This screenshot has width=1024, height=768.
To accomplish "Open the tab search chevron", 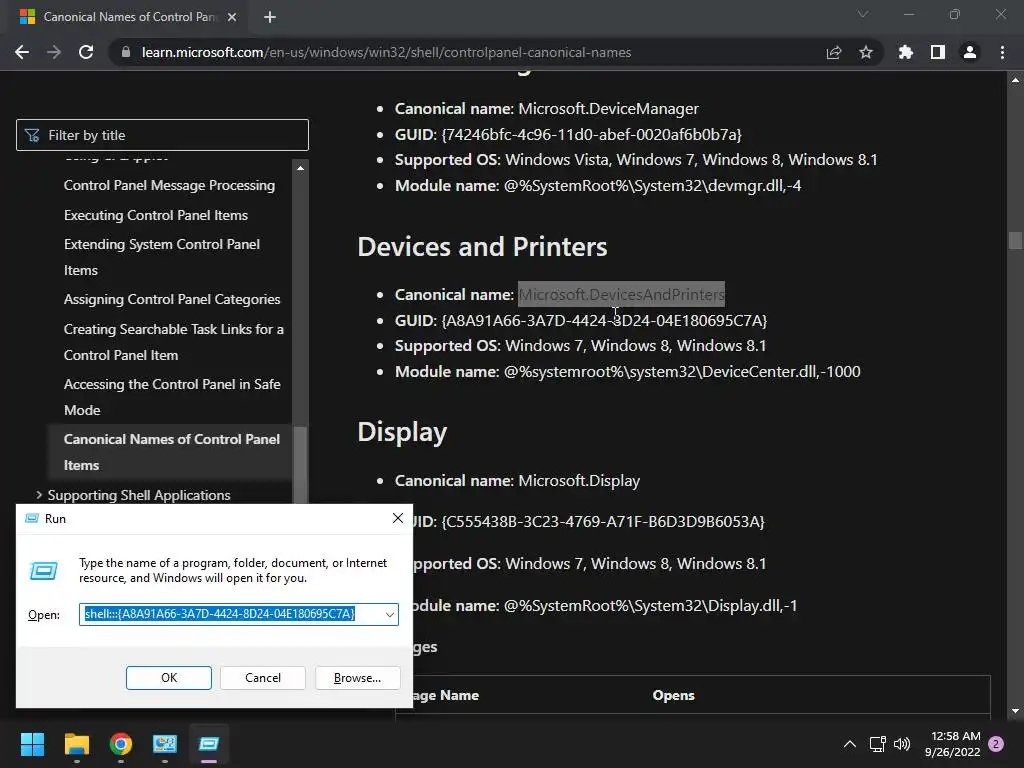I will 863,14.
